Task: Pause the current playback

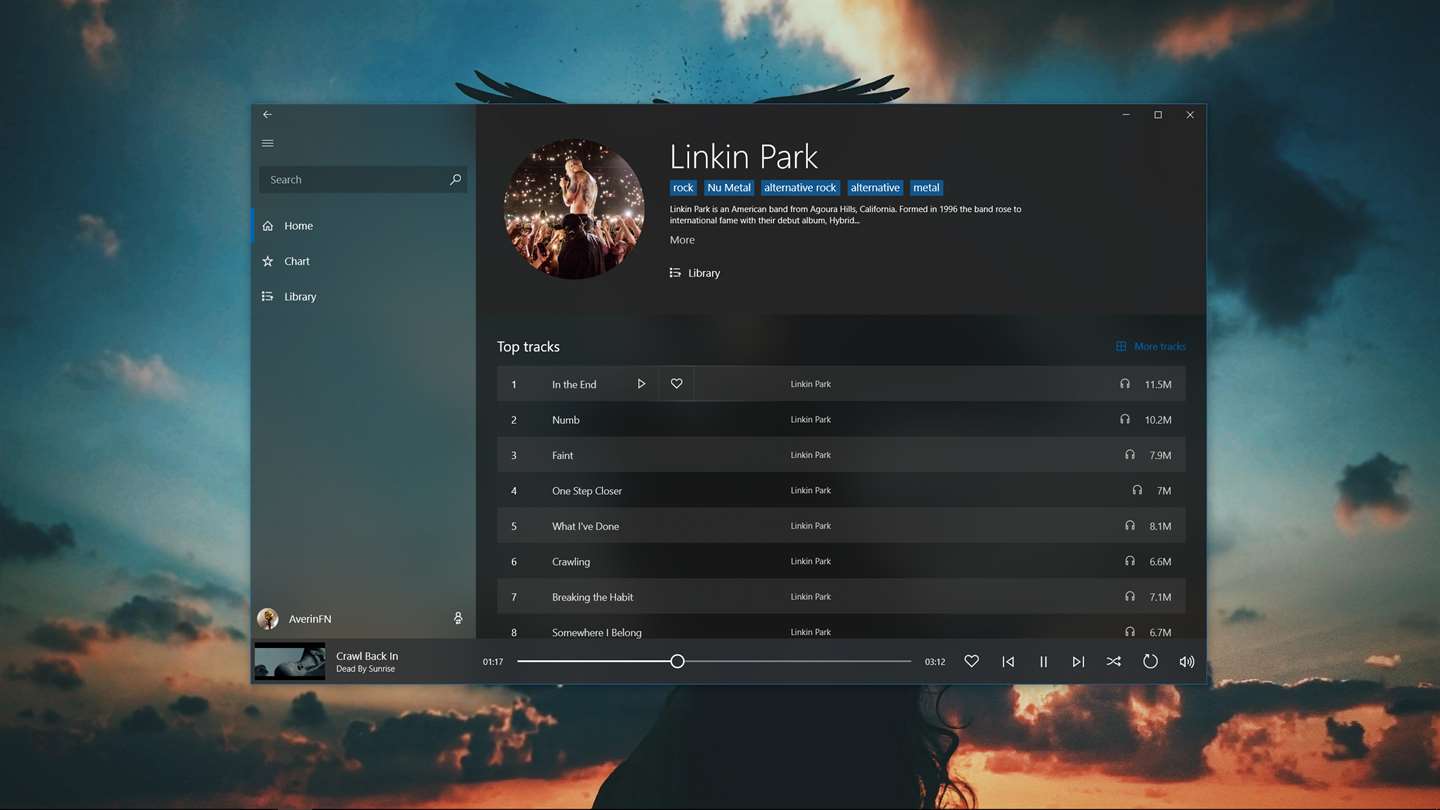Action: 1043,662
